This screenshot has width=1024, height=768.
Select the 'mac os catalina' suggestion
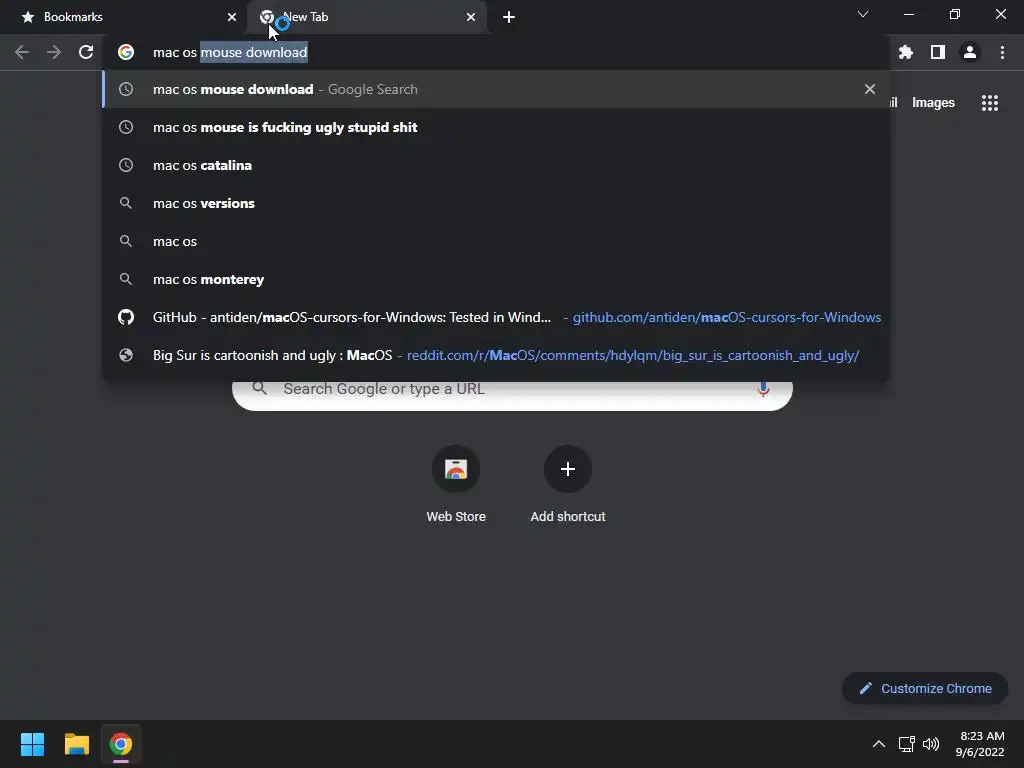[496, 165]
